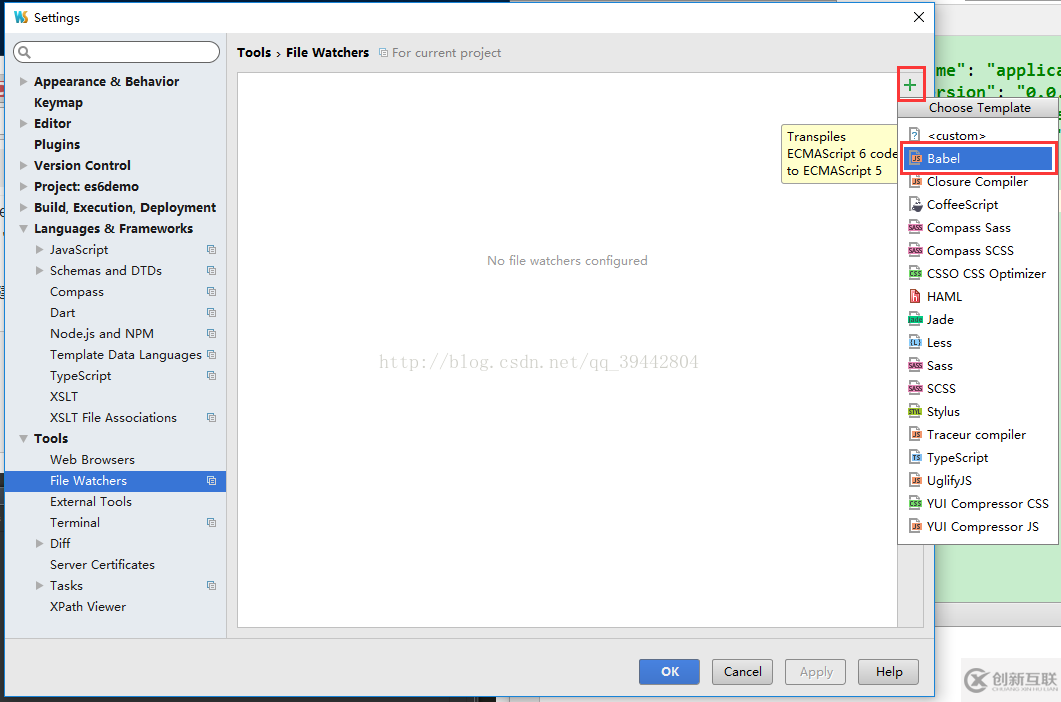Viewport: 1061px width, 702px height.
Task: Open the Version Control section
Action: click(x=82, y=165)
